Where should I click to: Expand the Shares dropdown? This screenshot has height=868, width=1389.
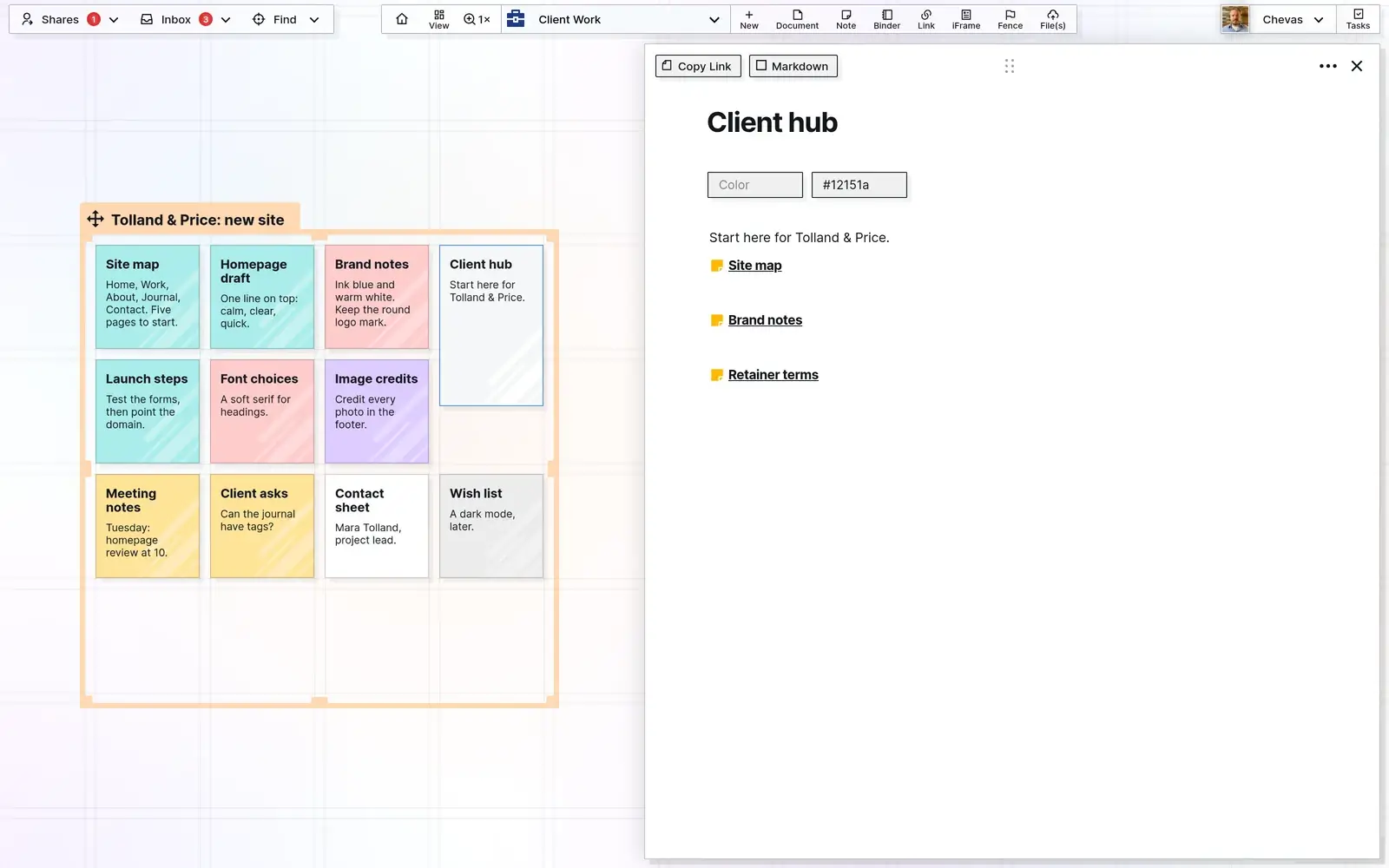(x=114, y=19)
